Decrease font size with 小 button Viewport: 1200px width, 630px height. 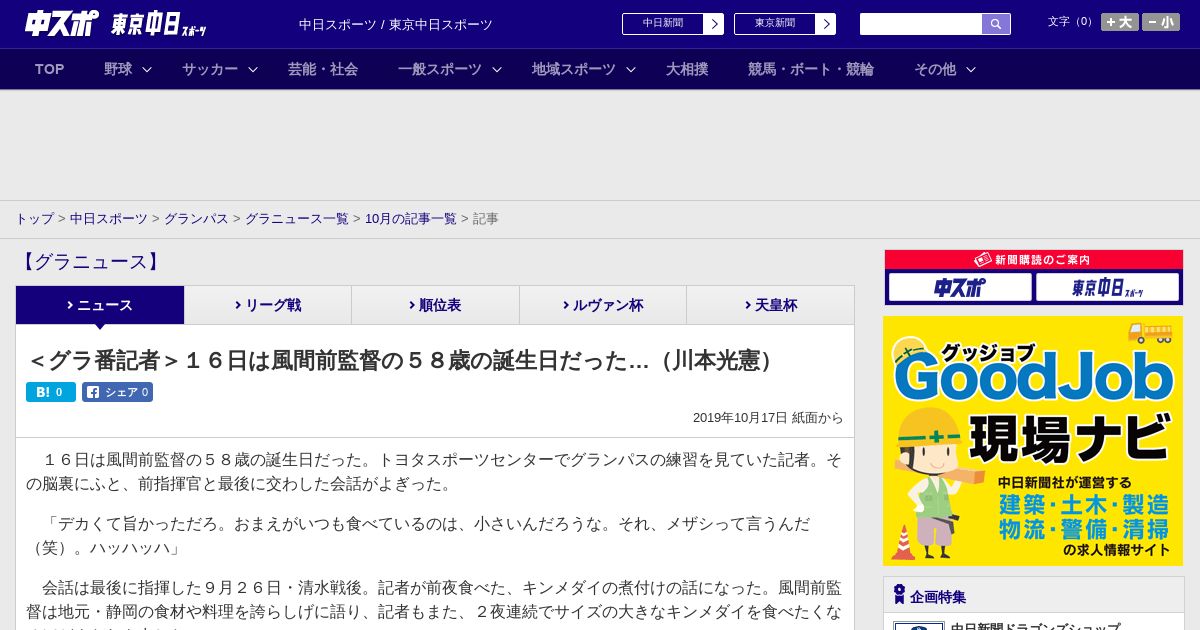pyautogui.click(x=1161, y=22)
